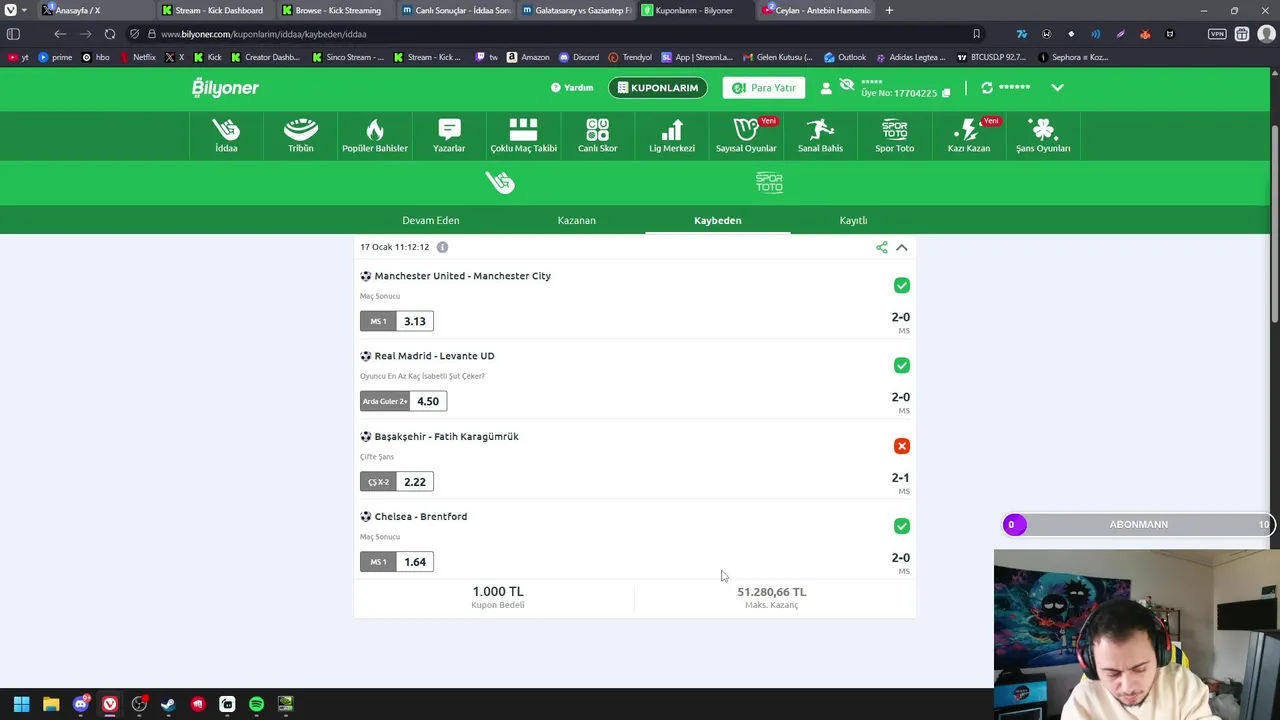The height and width of the screenshot is (720, 1280).
Task: Open the Discord bookmark
Action: [x=579, y=57]
